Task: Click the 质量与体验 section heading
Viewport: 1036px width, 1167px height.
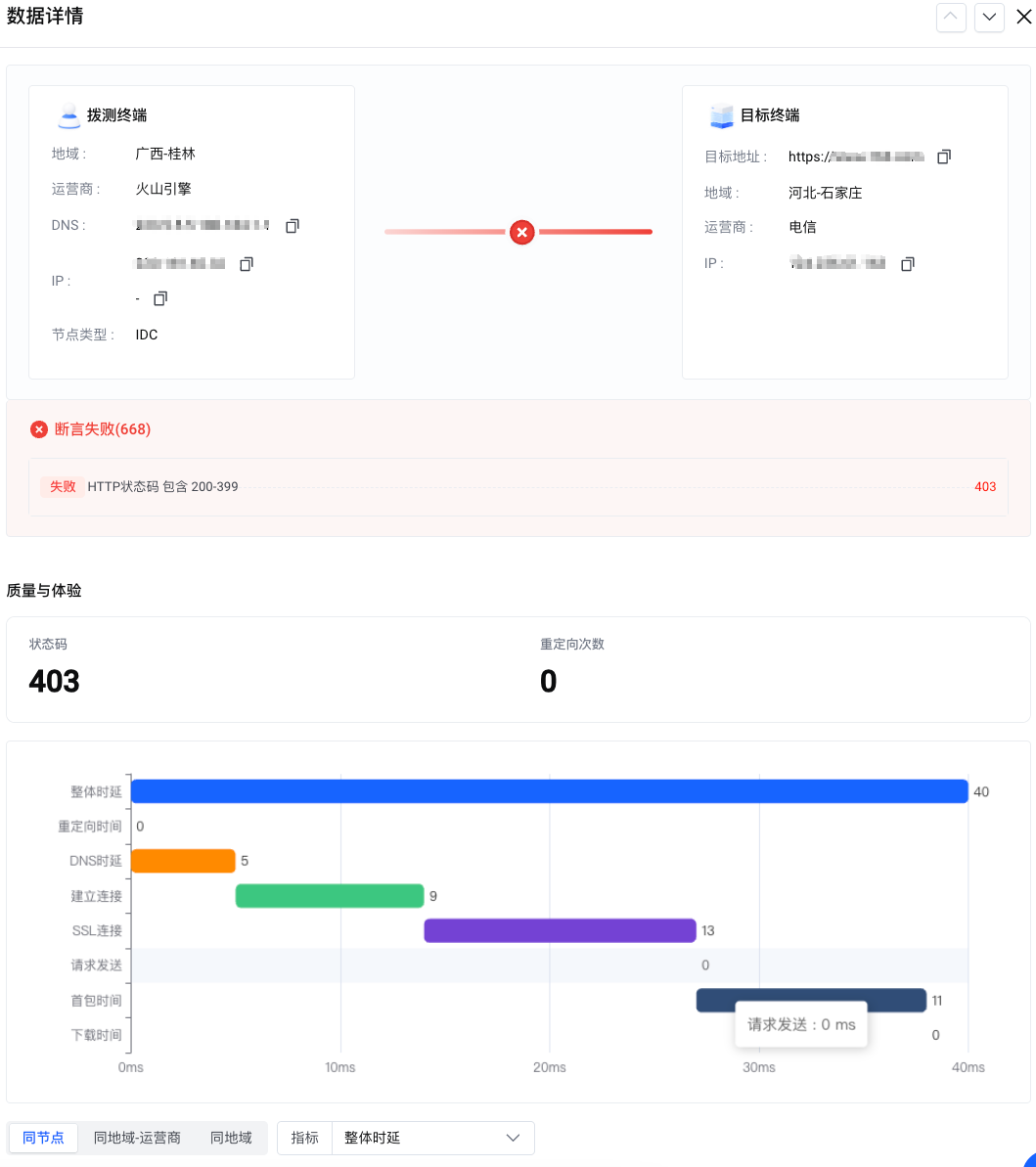Action: (44, 590)
